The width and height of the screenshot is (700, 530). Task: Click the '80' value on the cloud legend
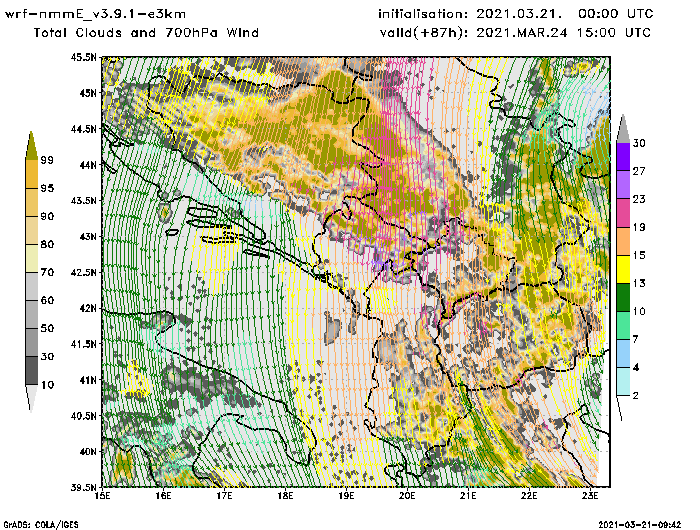(x=47, y=244)
